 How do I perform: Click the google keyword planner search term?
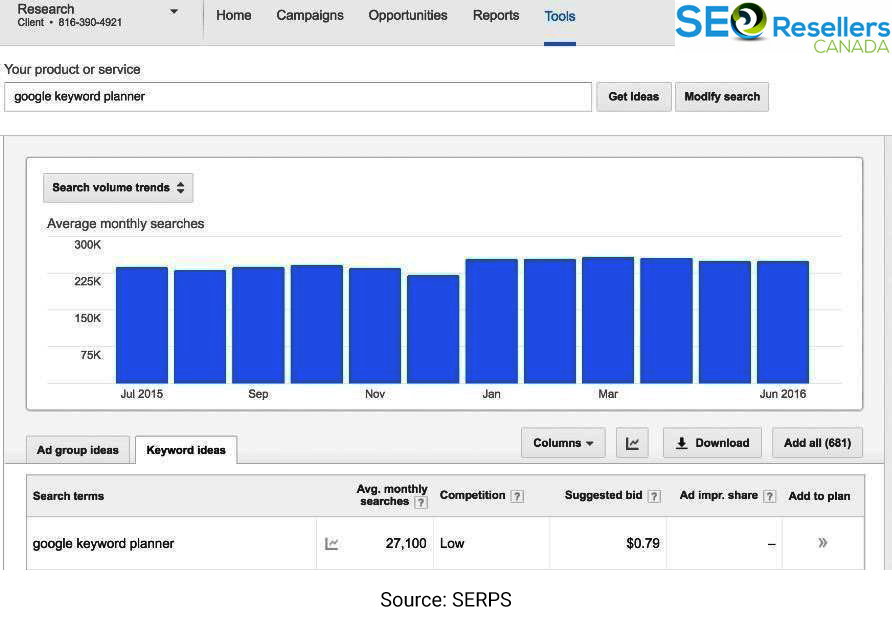pos(104,543)
